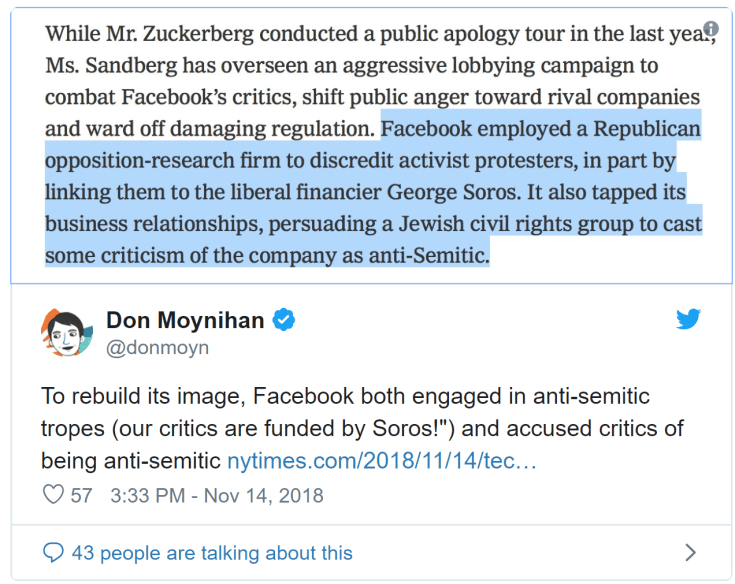The width and height of the screenshot is (735, 584).
Task: Click the 3:33 PM - Nov 14, 2018 timestamp
Action: (217, 495)
